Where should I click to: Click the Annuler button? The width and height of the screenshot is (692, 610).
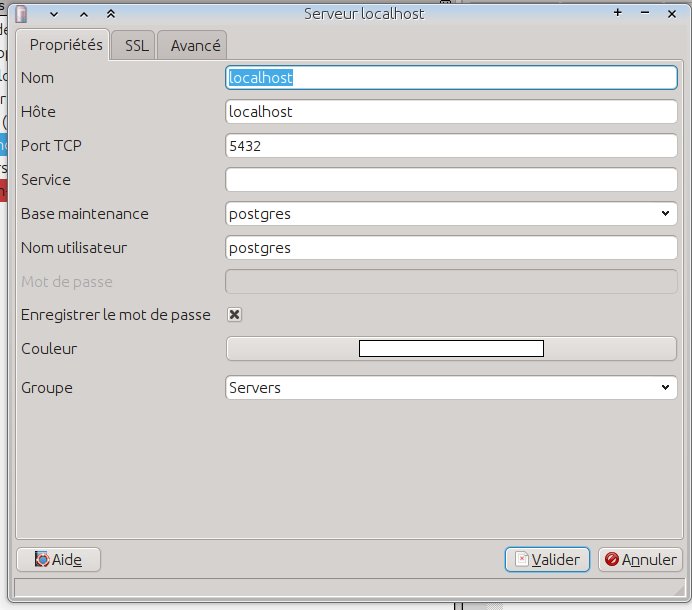pos(640,560)
